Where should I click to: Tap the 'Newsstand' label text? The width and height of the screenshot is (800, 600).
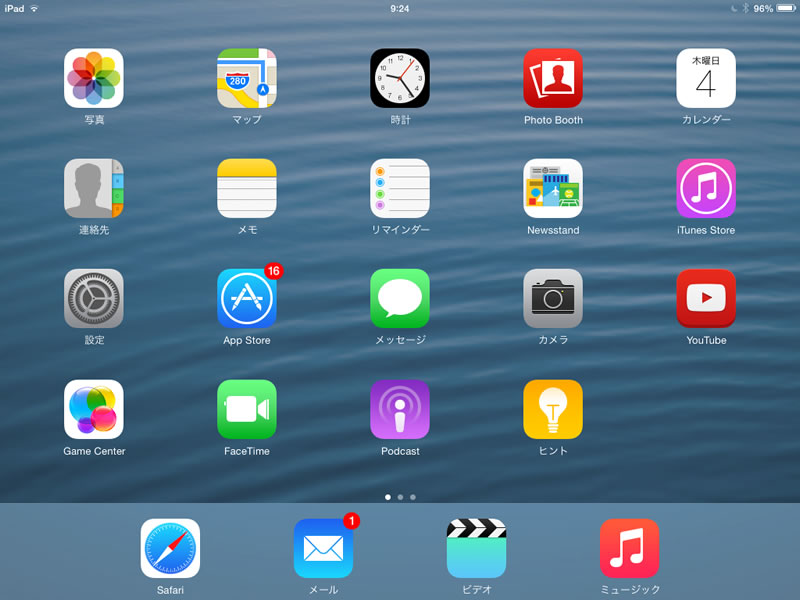[x=553, y=231]
